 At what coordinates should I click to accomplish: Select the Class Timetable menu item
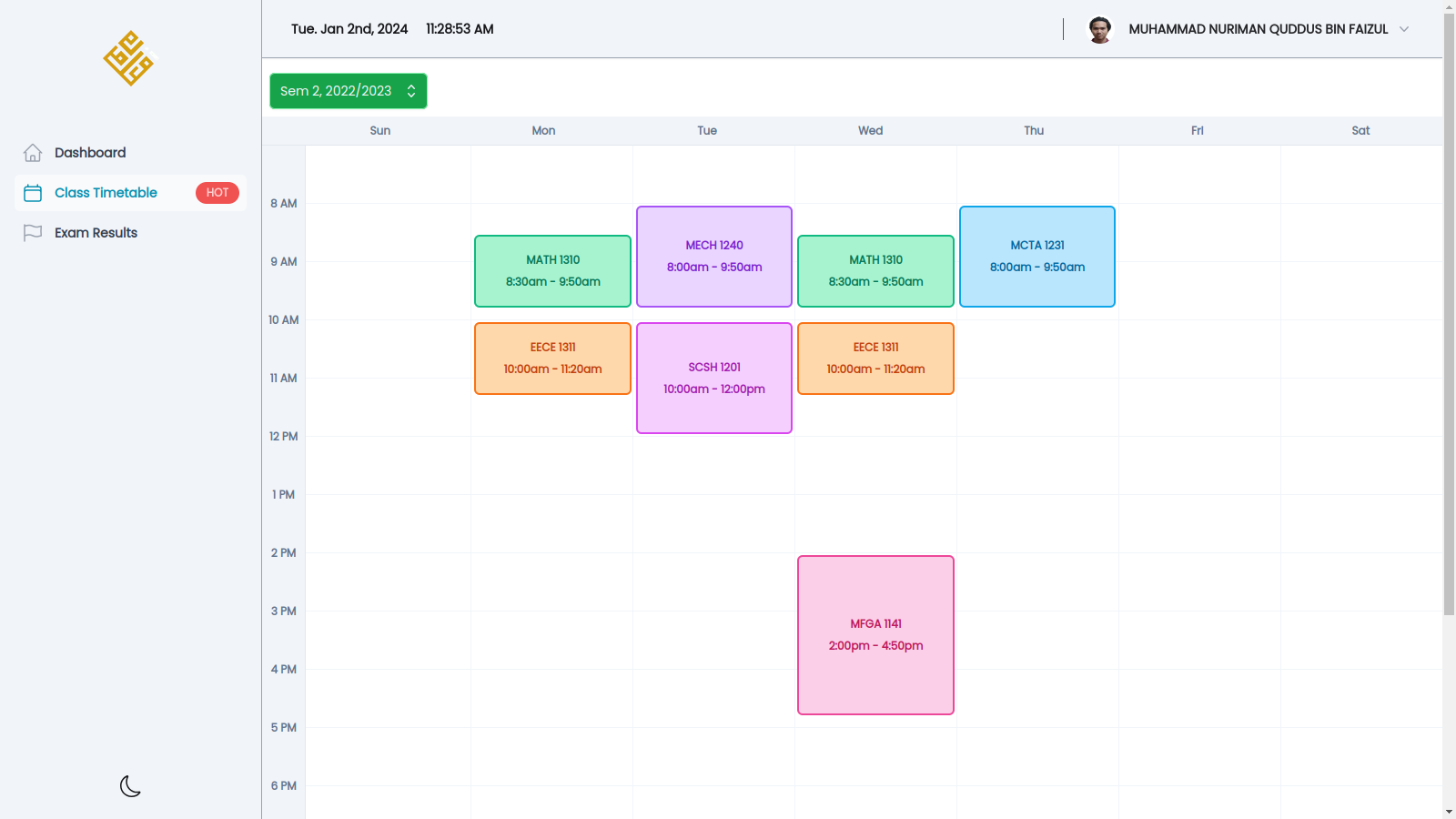pos(106,193)
